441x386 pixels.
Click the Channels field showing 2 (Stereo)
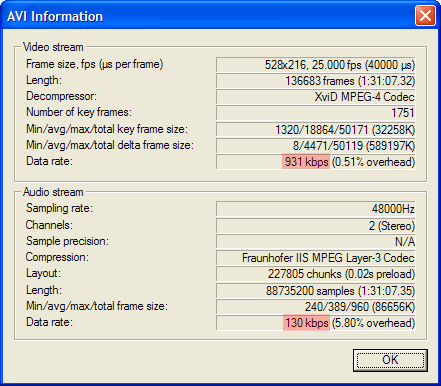click(315, 226)
